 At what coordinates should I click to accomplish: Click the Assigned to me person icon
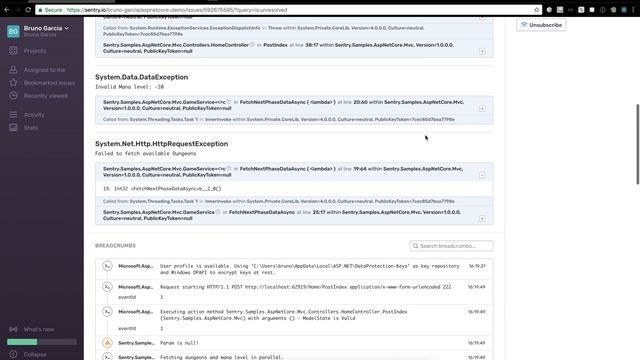[x=13, y=69]
